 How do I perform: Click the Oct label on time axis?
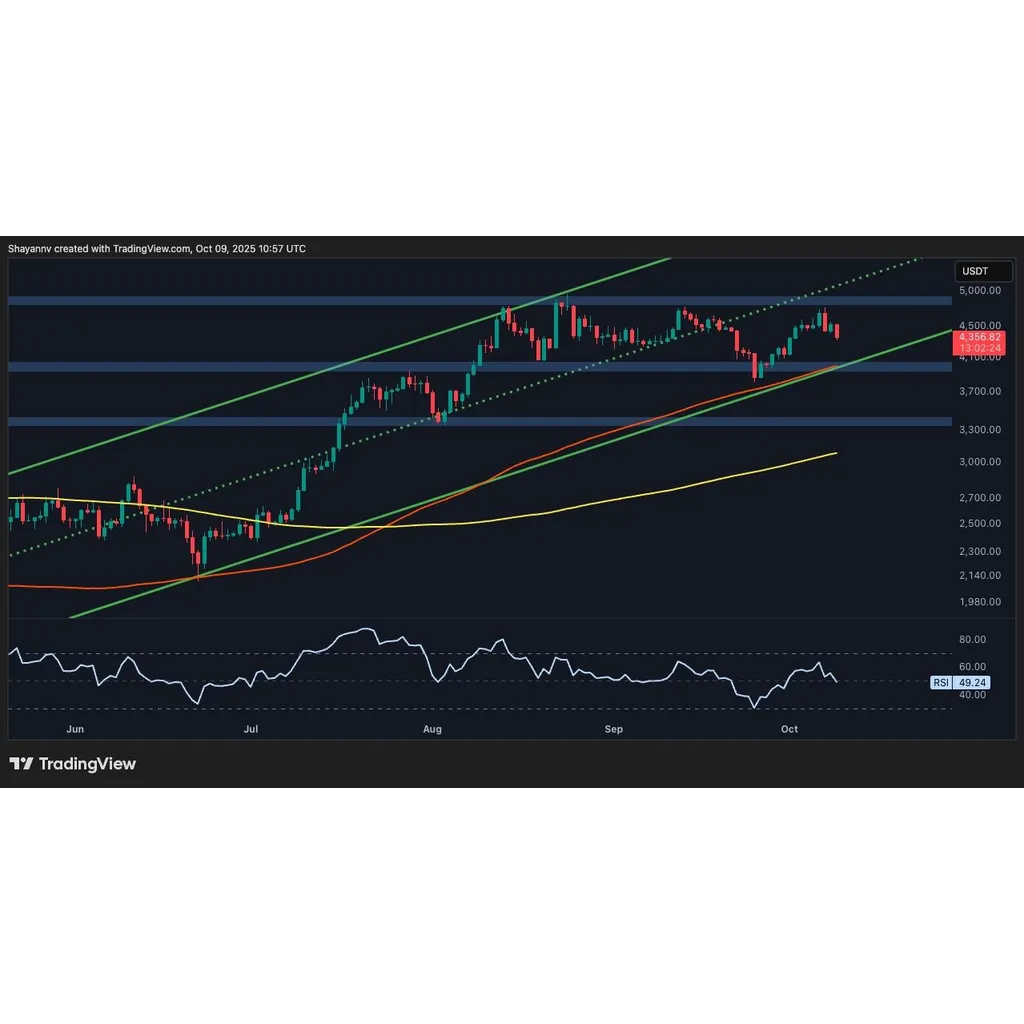click(x=790, y=729)
